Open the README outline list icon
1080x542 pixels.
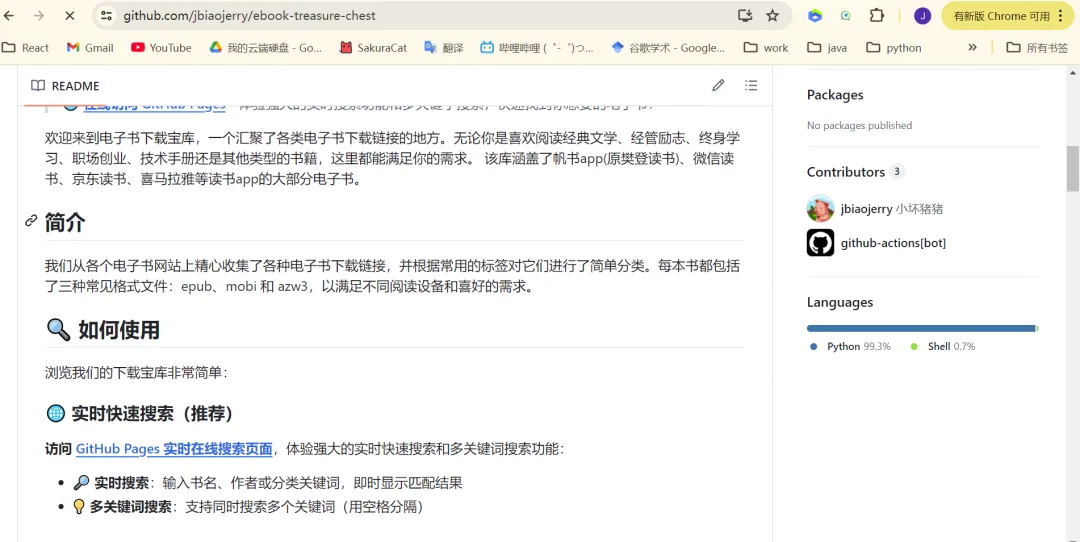(x=751, y=85)
